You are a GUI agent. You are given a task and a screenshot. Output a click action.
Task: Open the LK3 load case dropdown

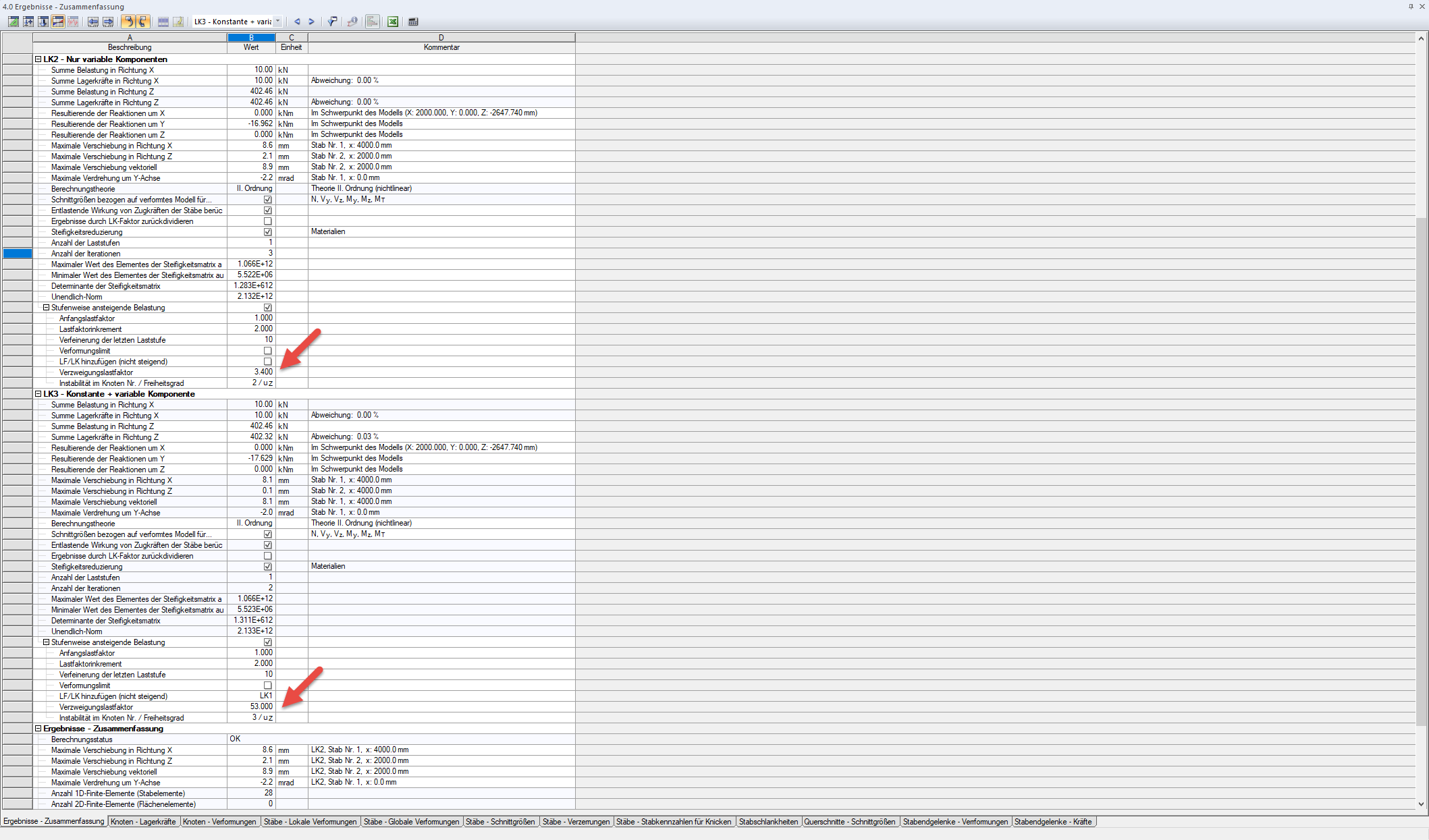coord(277,22)
